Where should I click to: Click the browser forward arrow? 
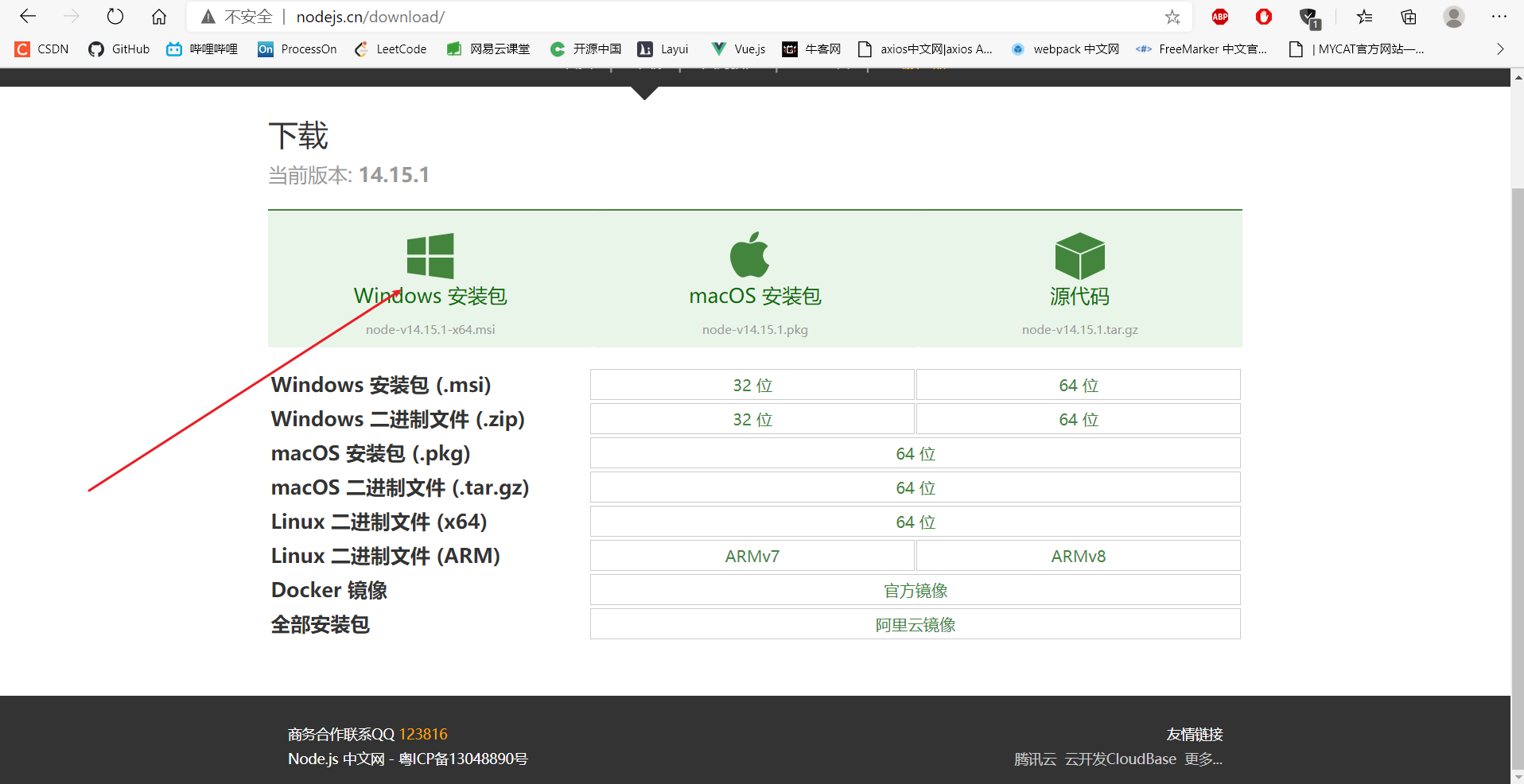coord(72,16)
